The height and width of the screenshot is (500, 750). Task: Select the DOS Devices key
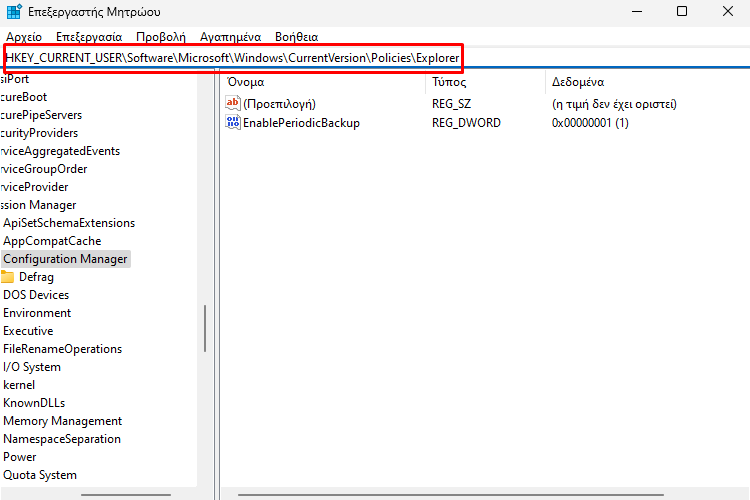36,295
